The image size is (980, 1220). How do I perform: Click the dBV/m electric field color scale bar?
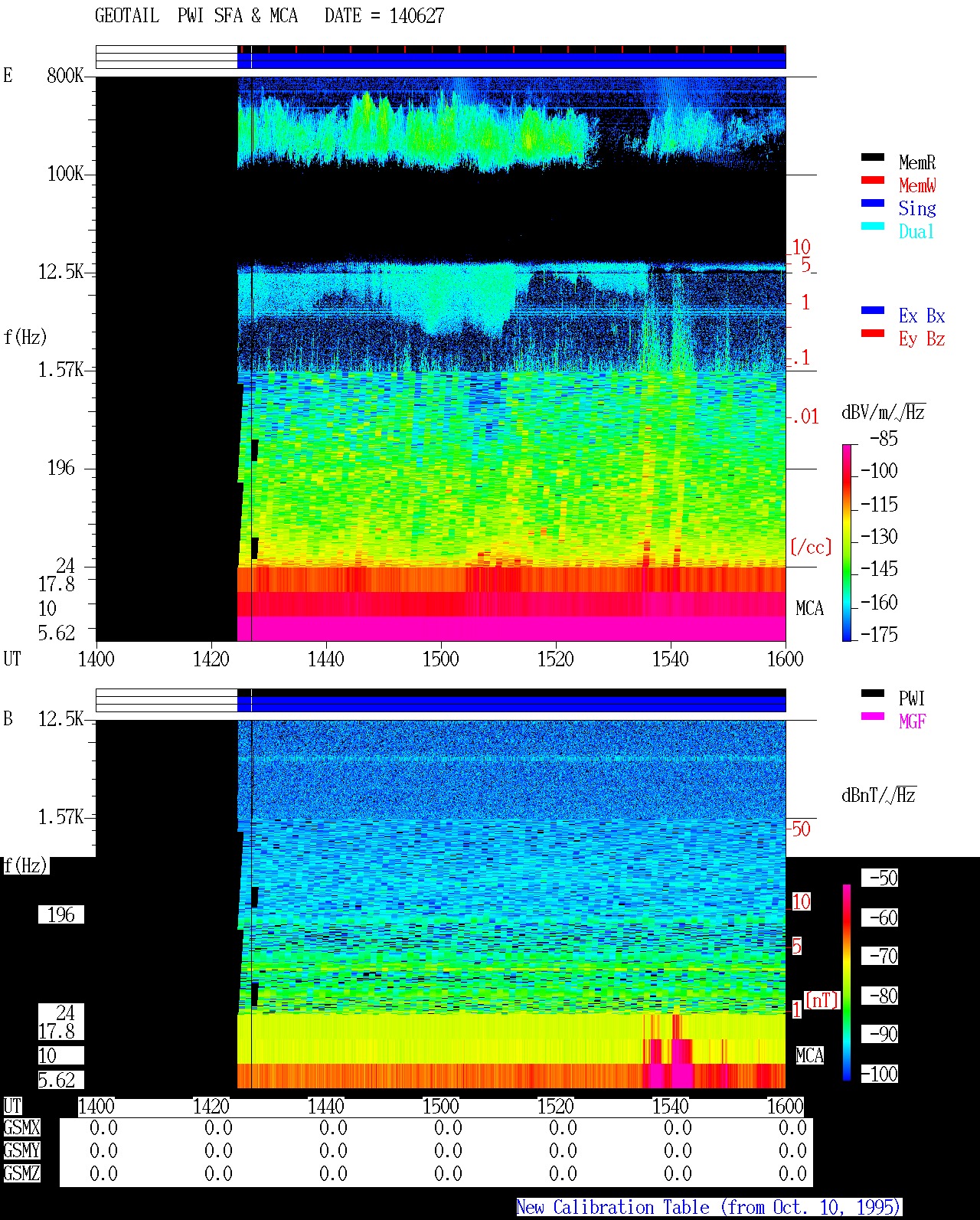coord(847,542)
